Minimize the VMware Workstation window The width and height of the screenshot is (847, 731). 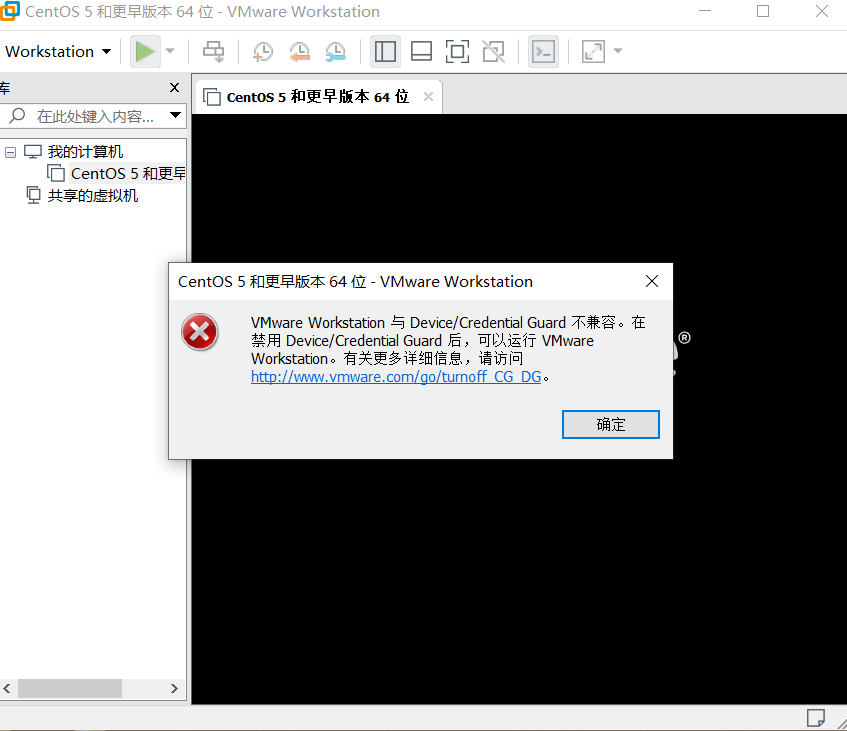[705, 11]
